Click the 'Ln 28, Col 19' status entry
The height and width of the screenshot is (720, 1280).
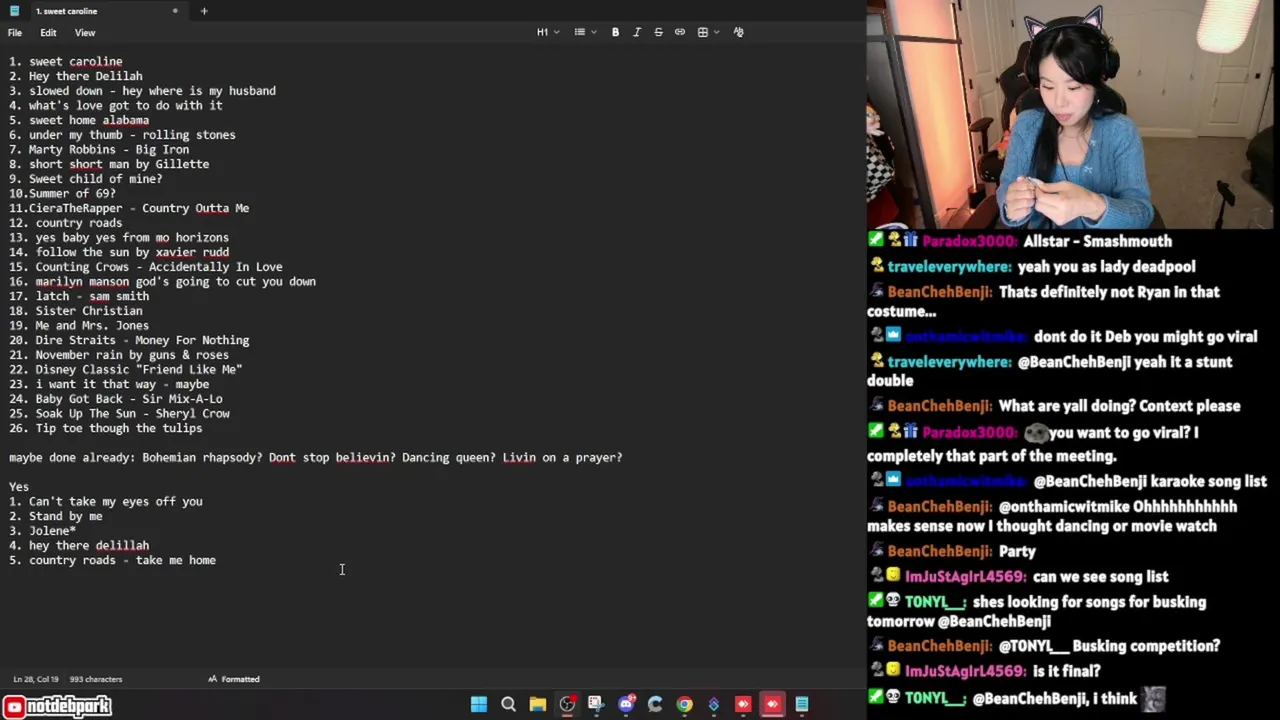click(35, 679)
